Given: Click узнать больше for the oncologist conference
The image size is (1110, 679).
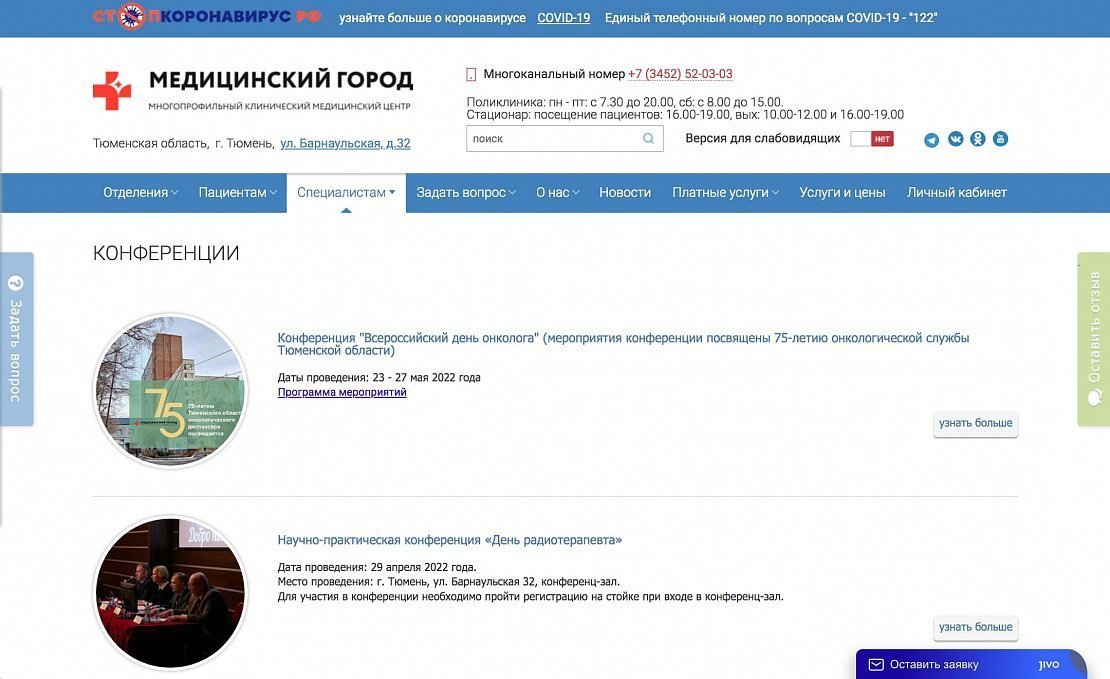Looking at the screenshot, I should 975,423.
